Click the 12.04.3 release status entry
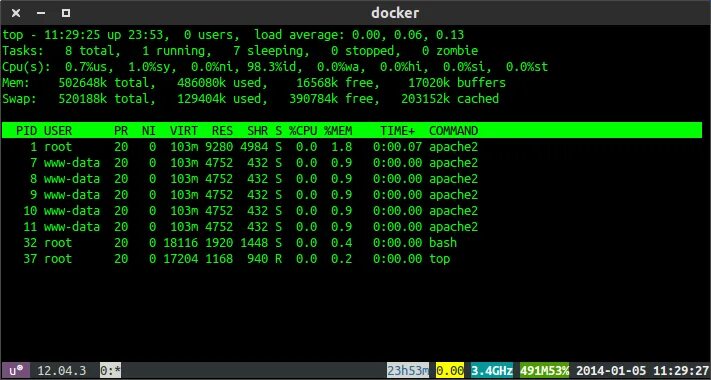Screen dimensions: 711x380 tap(61, 370)
